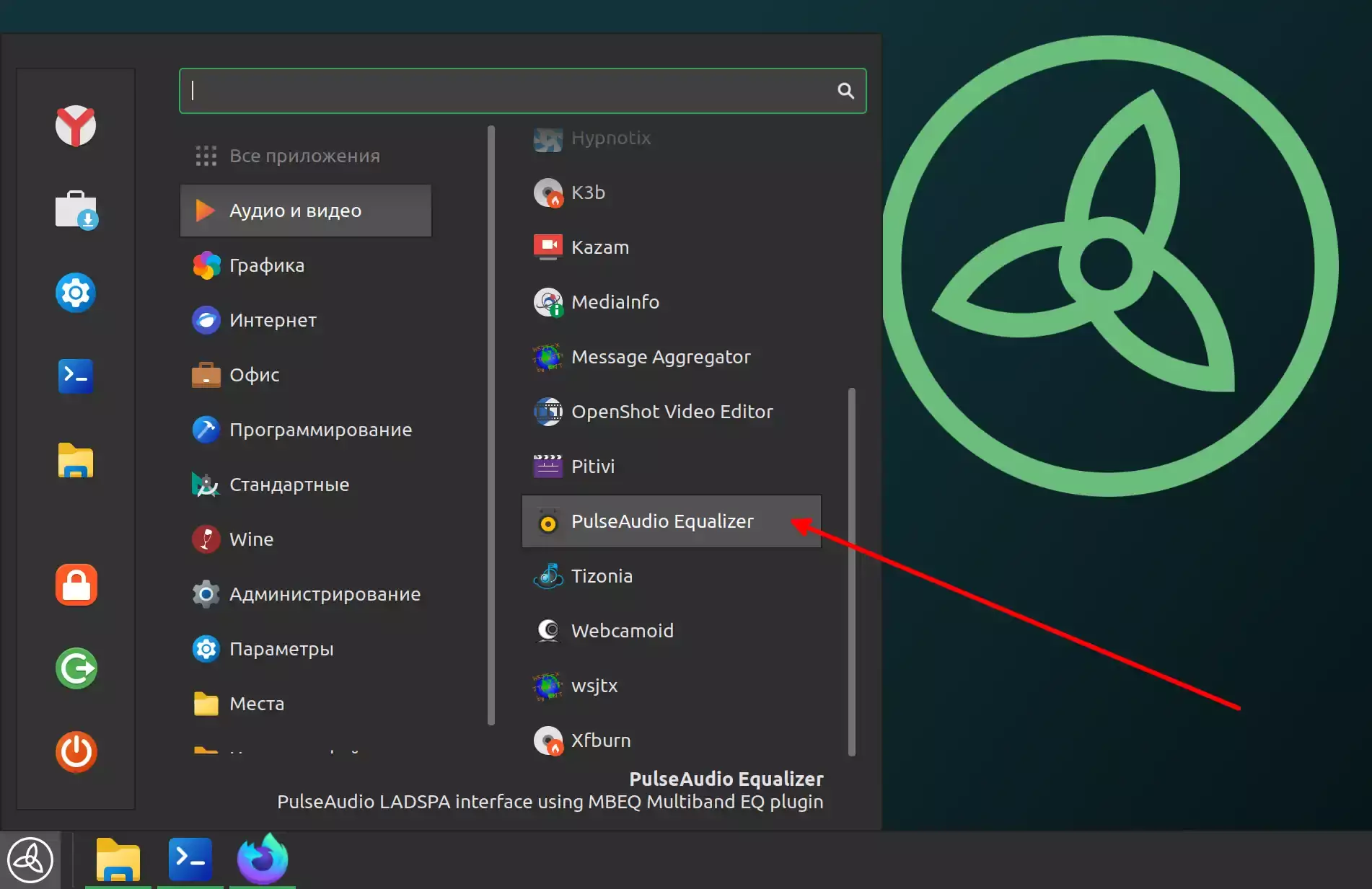Viewport: 1372px width, 889px height.
Task: Click the search magnifier icon
Action: [x=845, y=91]
